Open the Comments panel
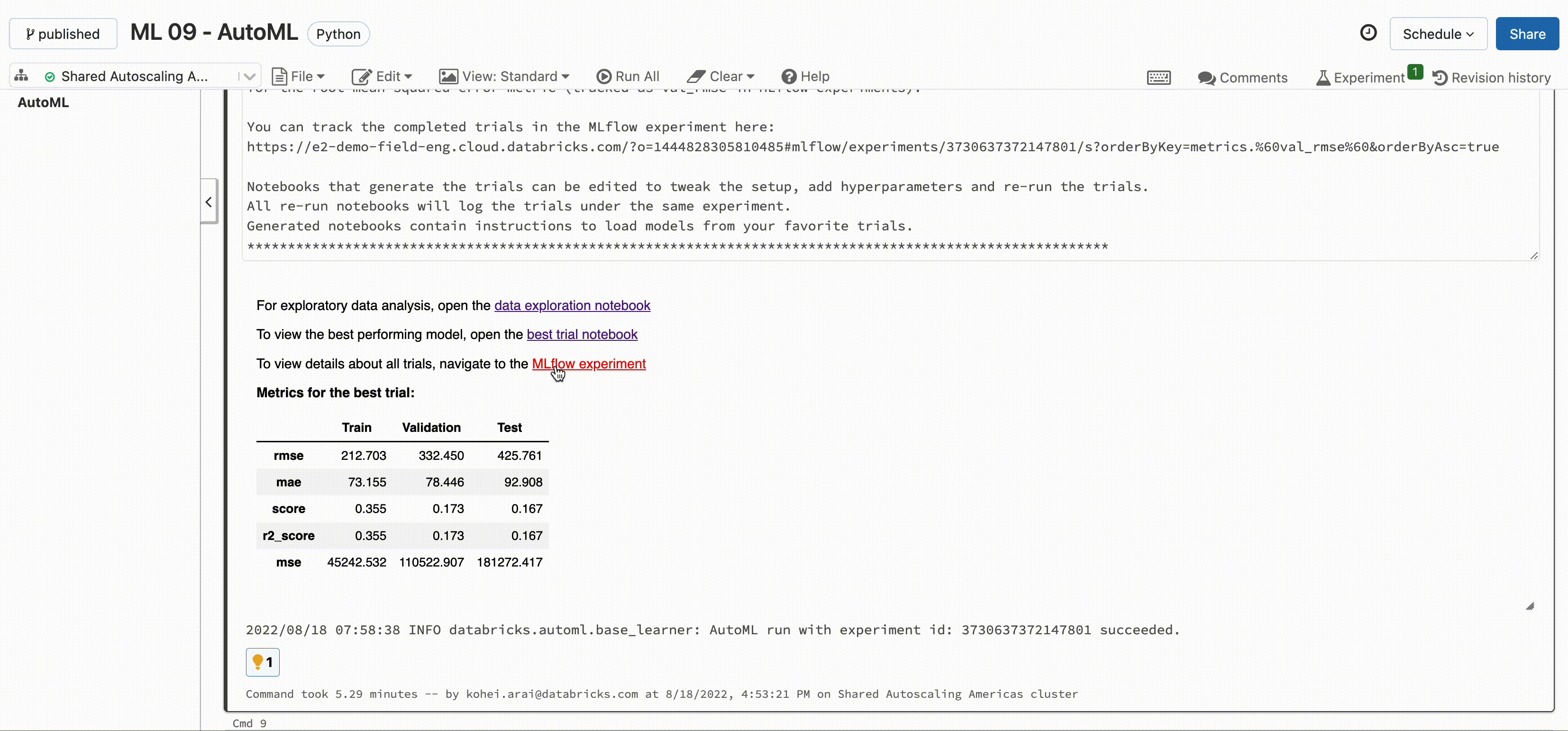 pos(1242,77)
